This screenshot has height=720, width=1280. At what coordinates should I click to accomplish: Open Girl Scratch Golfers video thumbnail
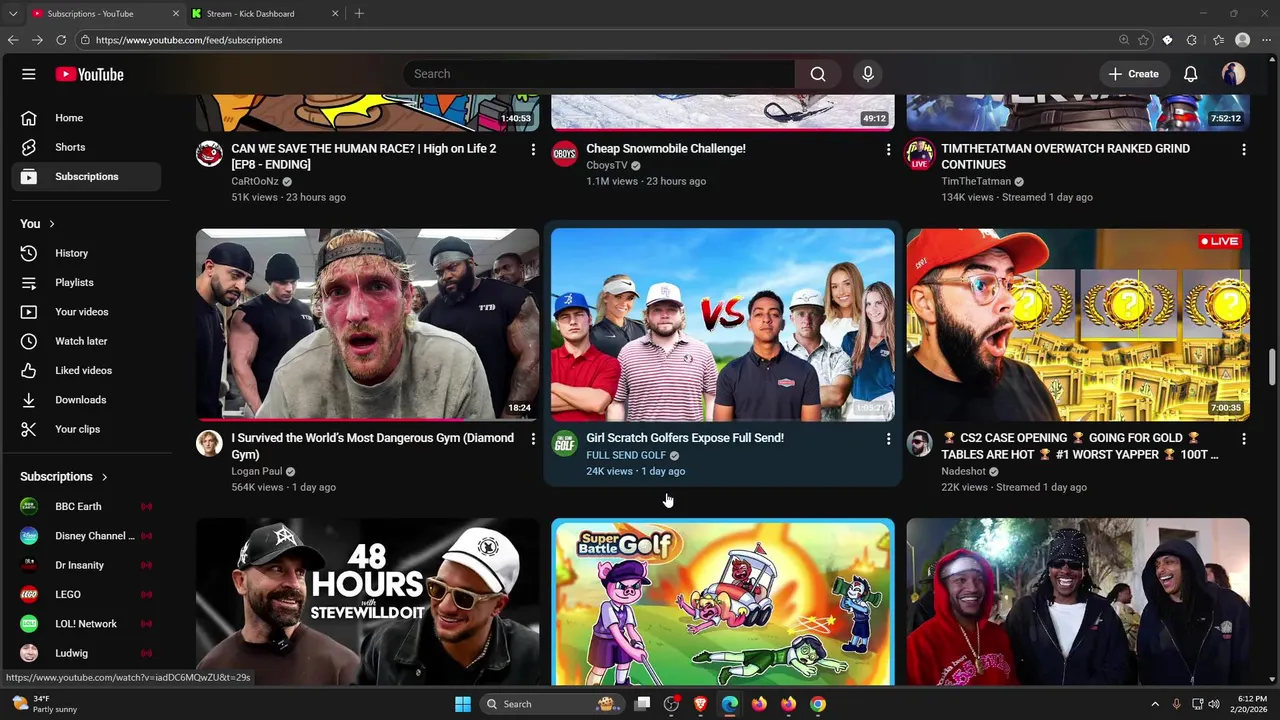pyautogui.click(x=723, y=325)
